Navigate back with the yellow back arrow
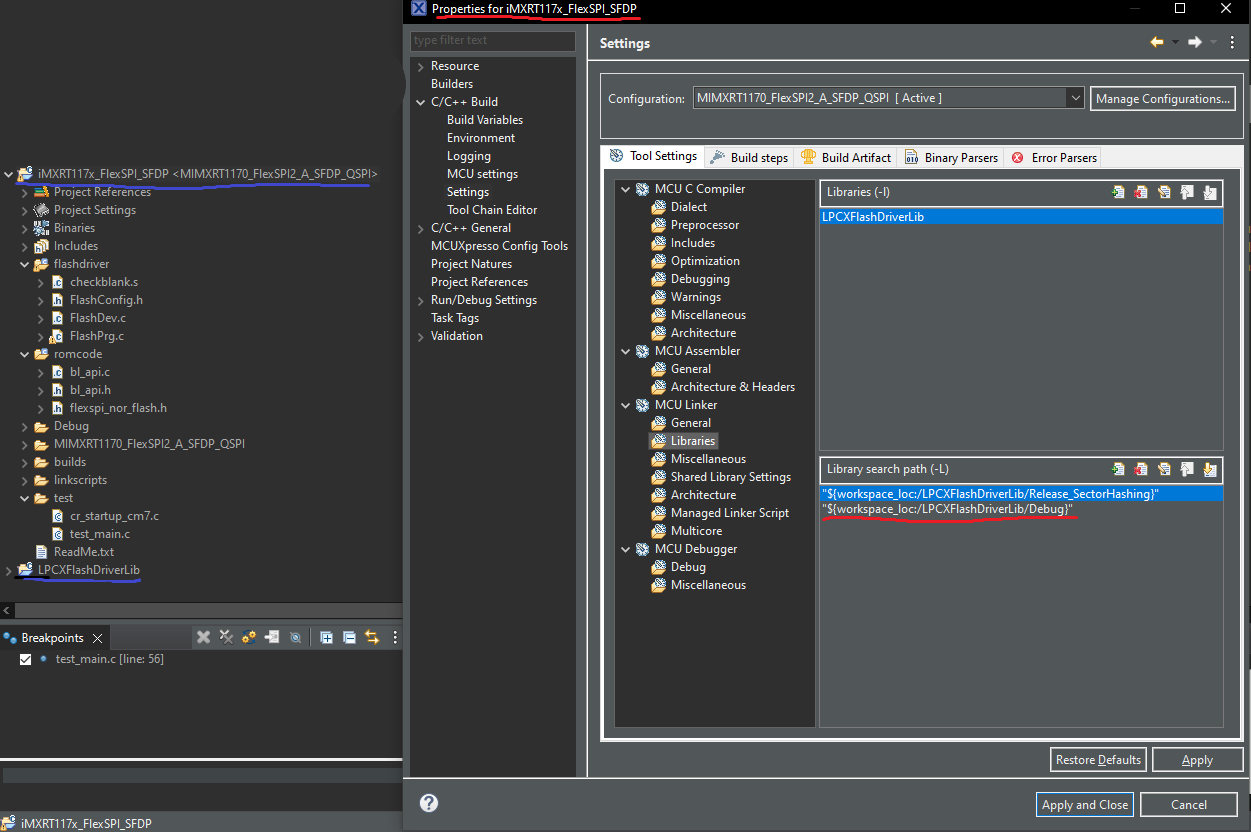The width and height of the screenshot is (1251, 832). point(1158,42)
